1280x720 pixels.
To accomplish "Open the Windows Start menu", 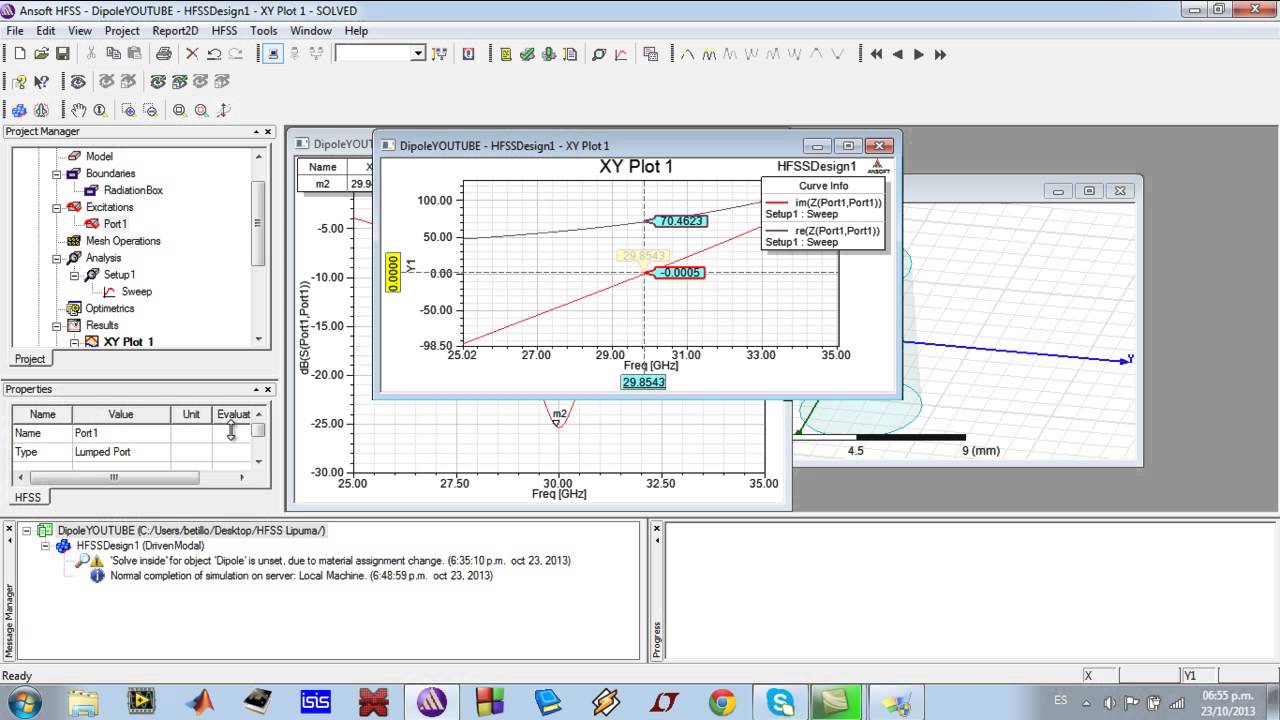I will point(22,702).
